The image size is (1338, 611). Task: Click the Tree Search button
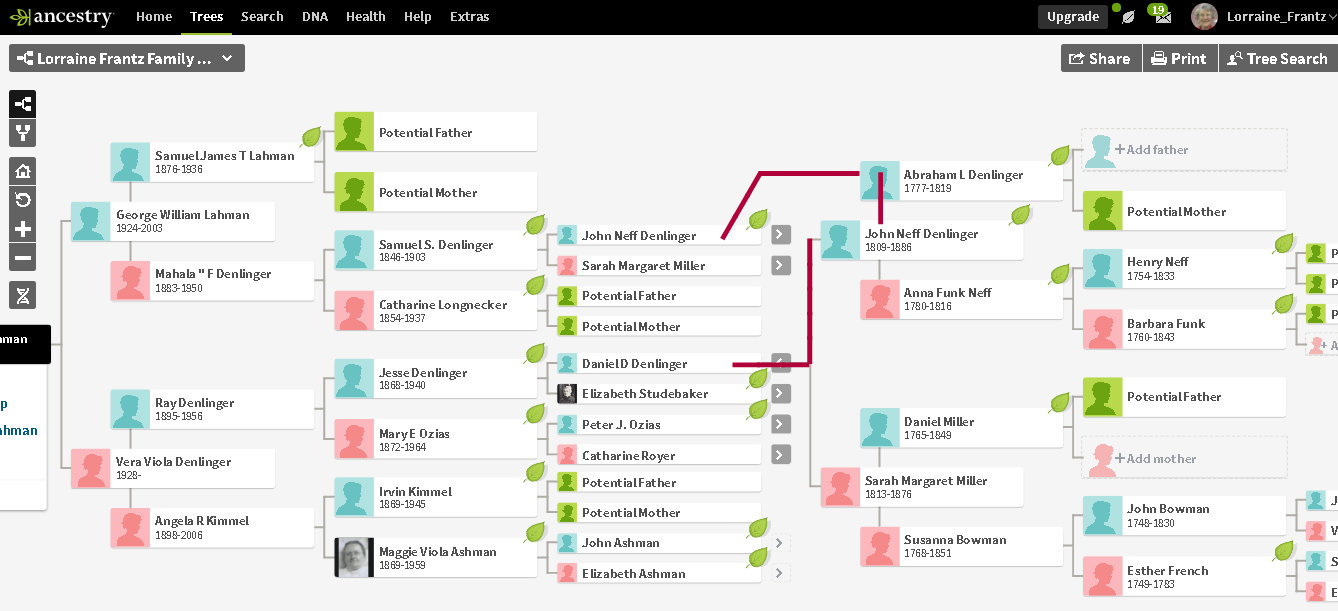(x=1277, y=59)
